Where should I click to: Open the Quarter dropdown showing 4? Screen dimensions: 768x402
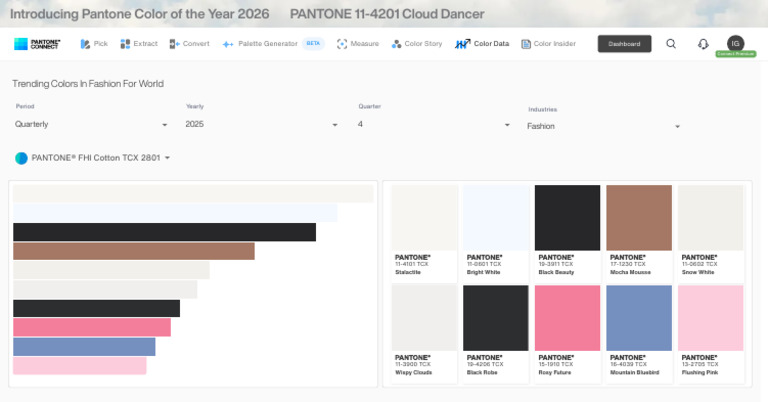tap(433, 124)
